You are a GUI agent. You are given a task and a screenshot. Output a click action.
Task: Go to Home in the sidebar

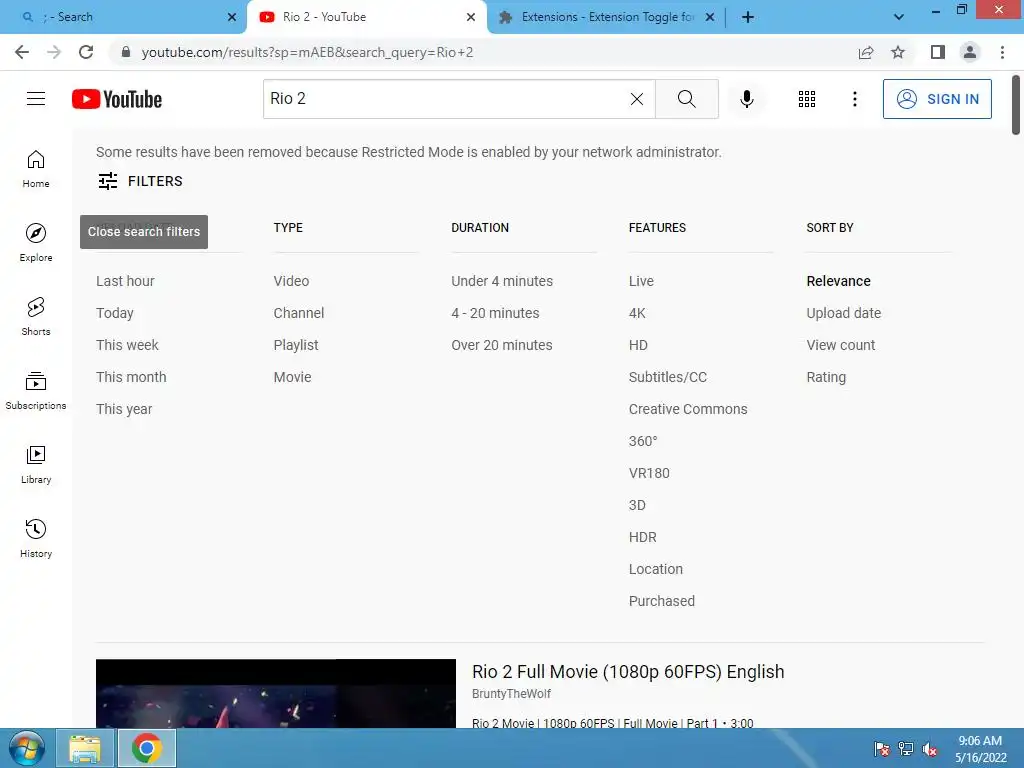36,169
